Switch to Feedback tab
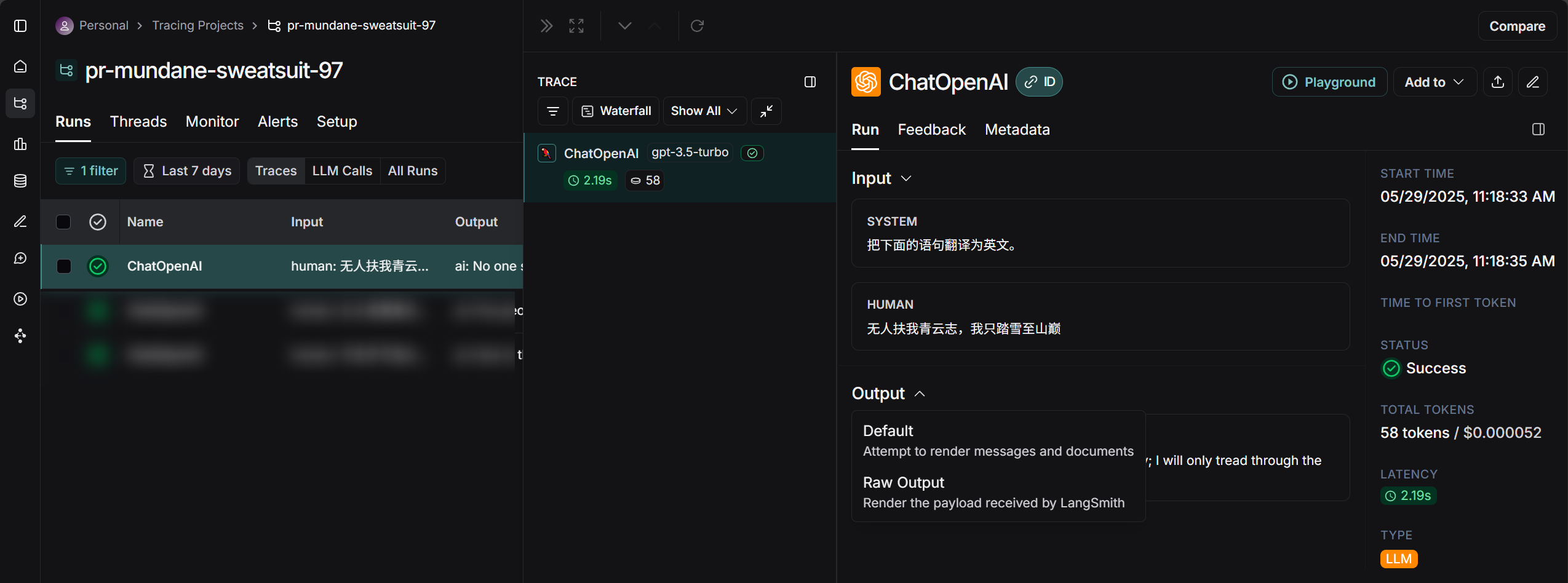Image resolution: width=1568 pixels, height=583 pixels. pyautogui.click(x=931, y=130)
